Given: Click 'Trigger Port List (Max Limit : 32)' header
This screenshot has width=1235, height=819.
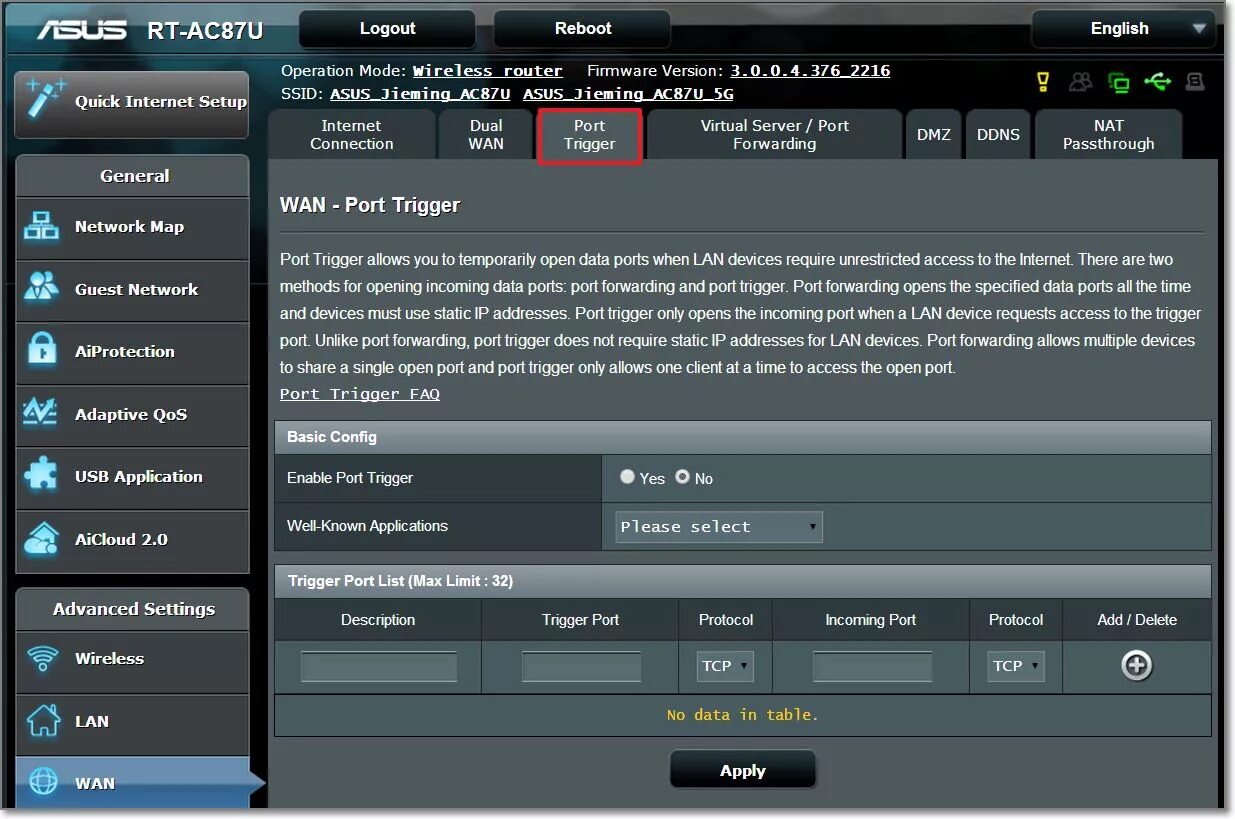Looking at the screenshot, I should (400, 581).
